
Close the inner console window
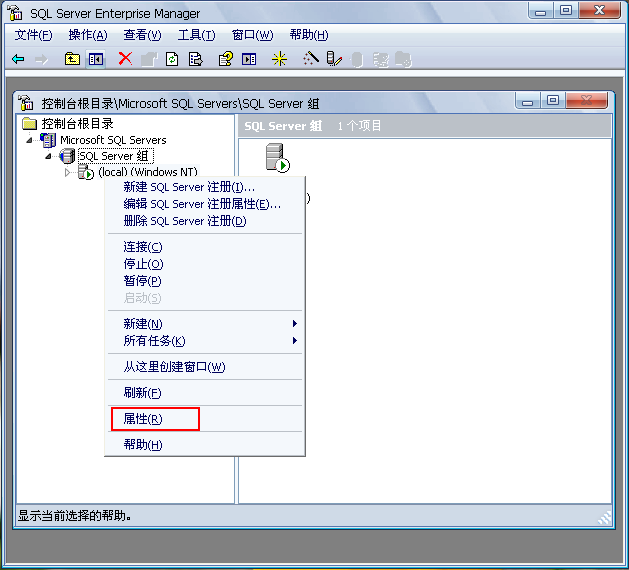click(587, 100)
